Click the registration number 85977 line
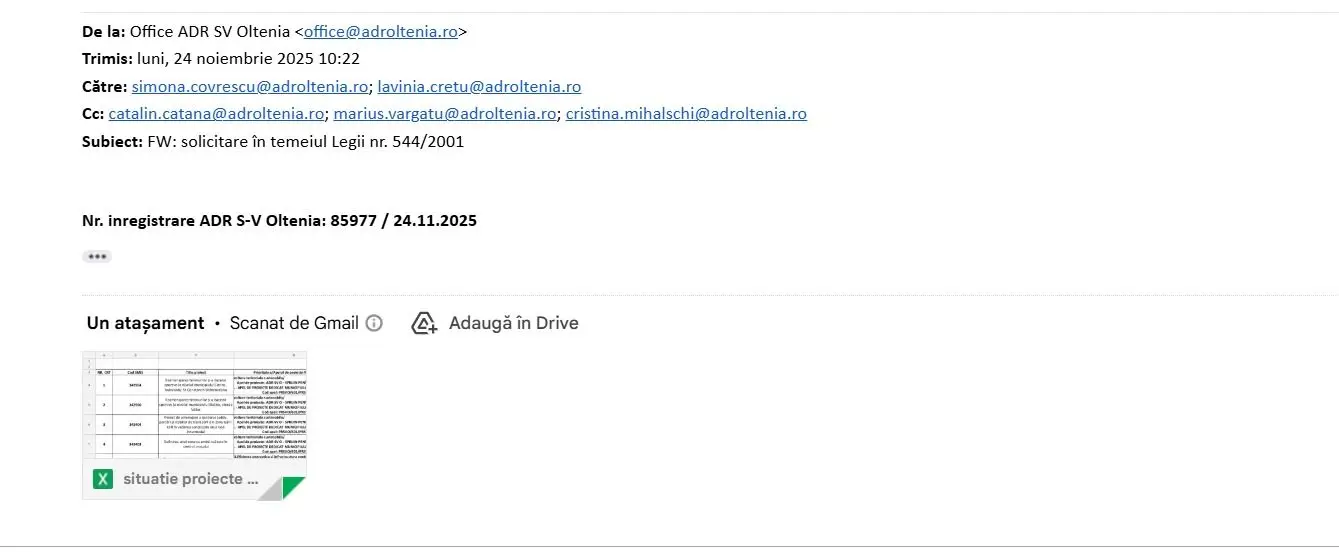Image resolution: width=1339 pixels, height=552 pixels. (279, 221)
